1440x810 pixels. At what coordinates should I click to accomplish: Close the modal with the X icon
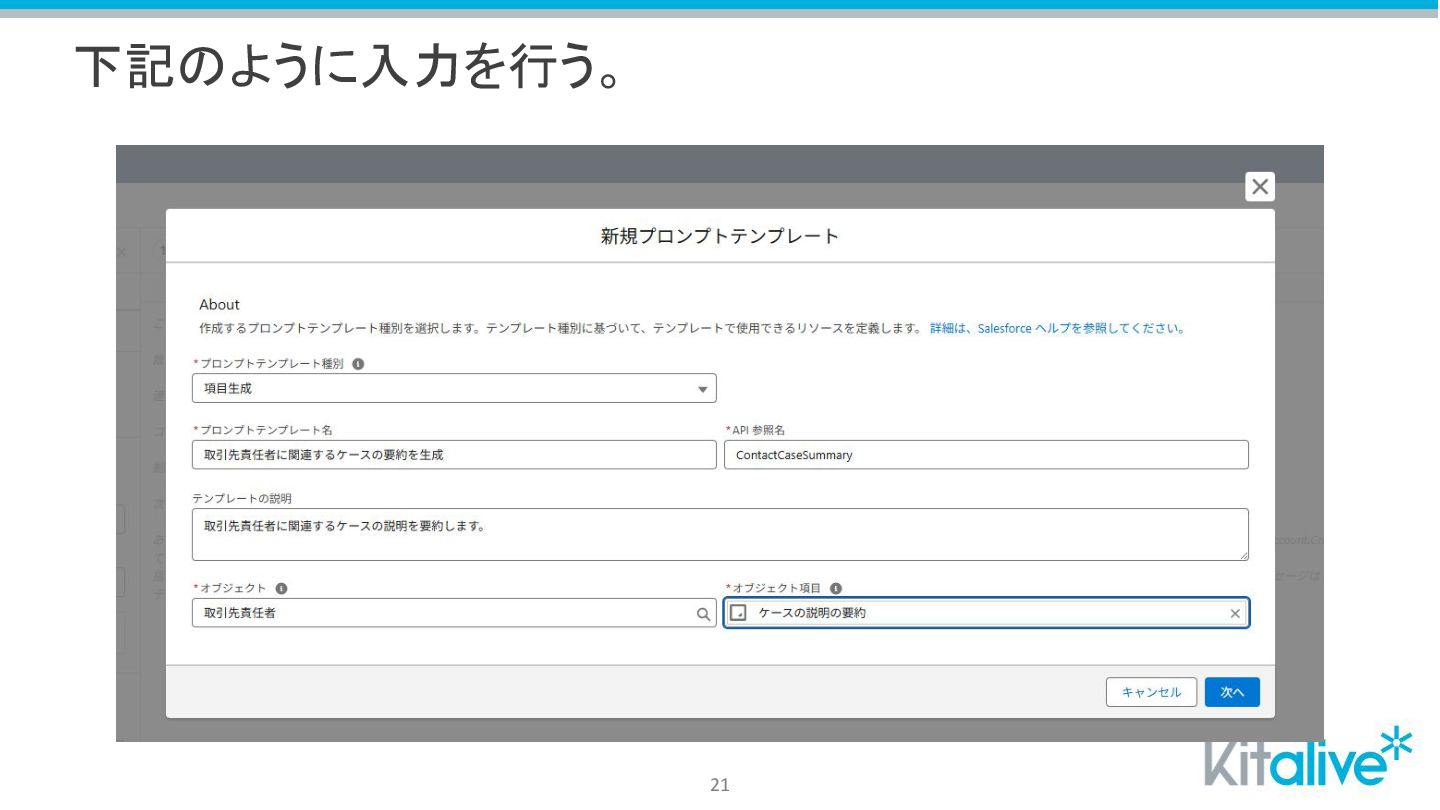pyautogui.click(x=1260, y=186)
